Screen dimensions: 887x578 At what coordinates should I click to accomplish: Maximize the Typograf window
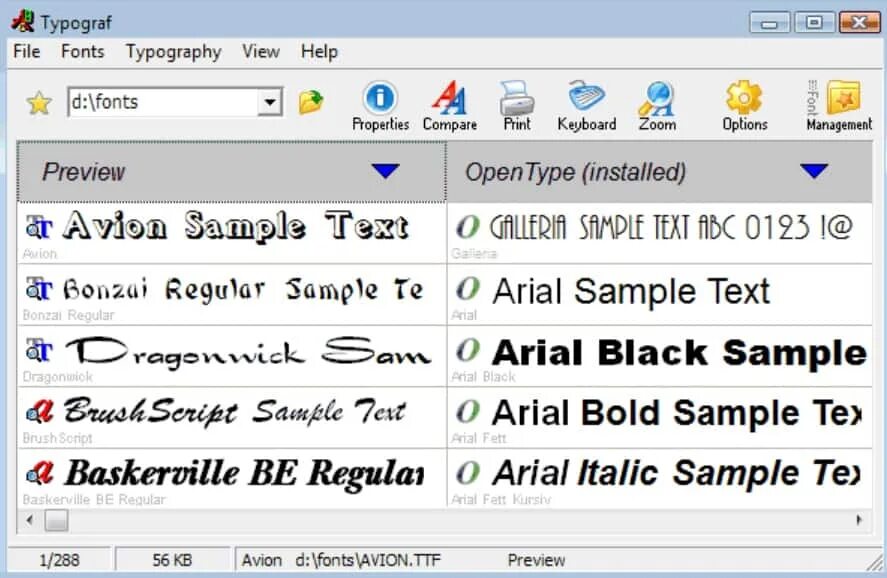coord(814,23)
